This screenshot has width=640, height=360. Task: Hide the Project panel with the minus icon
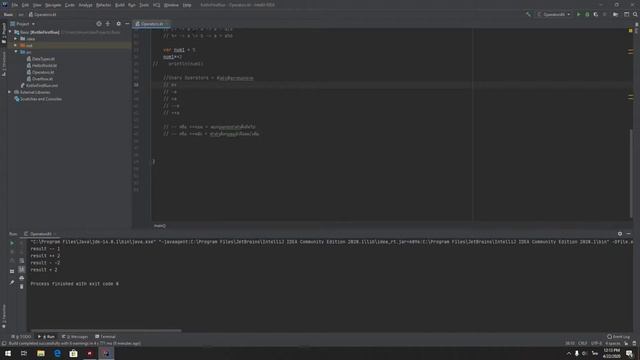pyautogui.click(x=127, y=24)
